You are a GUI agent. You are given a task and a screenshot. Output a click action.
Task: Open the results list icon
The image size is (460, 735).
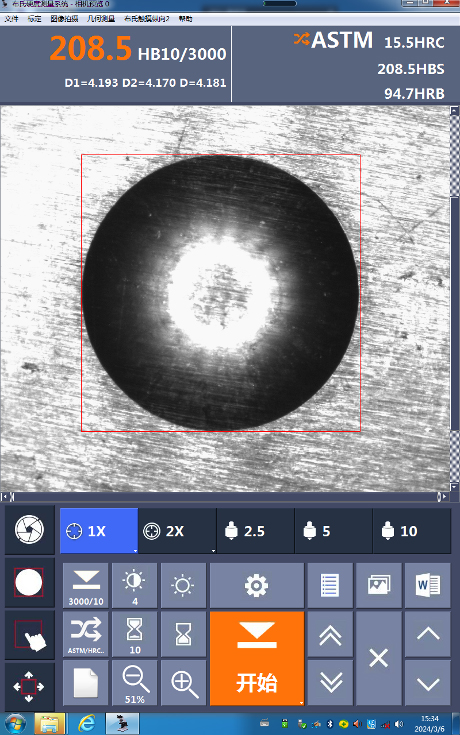tap(330, 585)
